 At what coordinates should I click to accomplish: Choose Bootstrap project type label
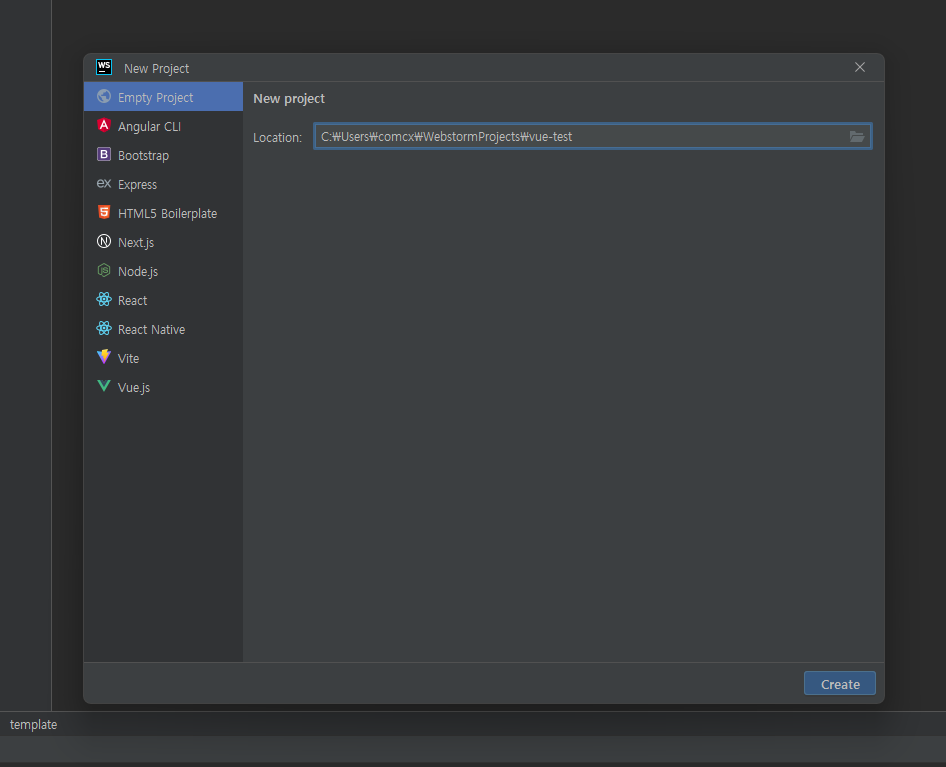pyautogui.click(x=144, y=156)
